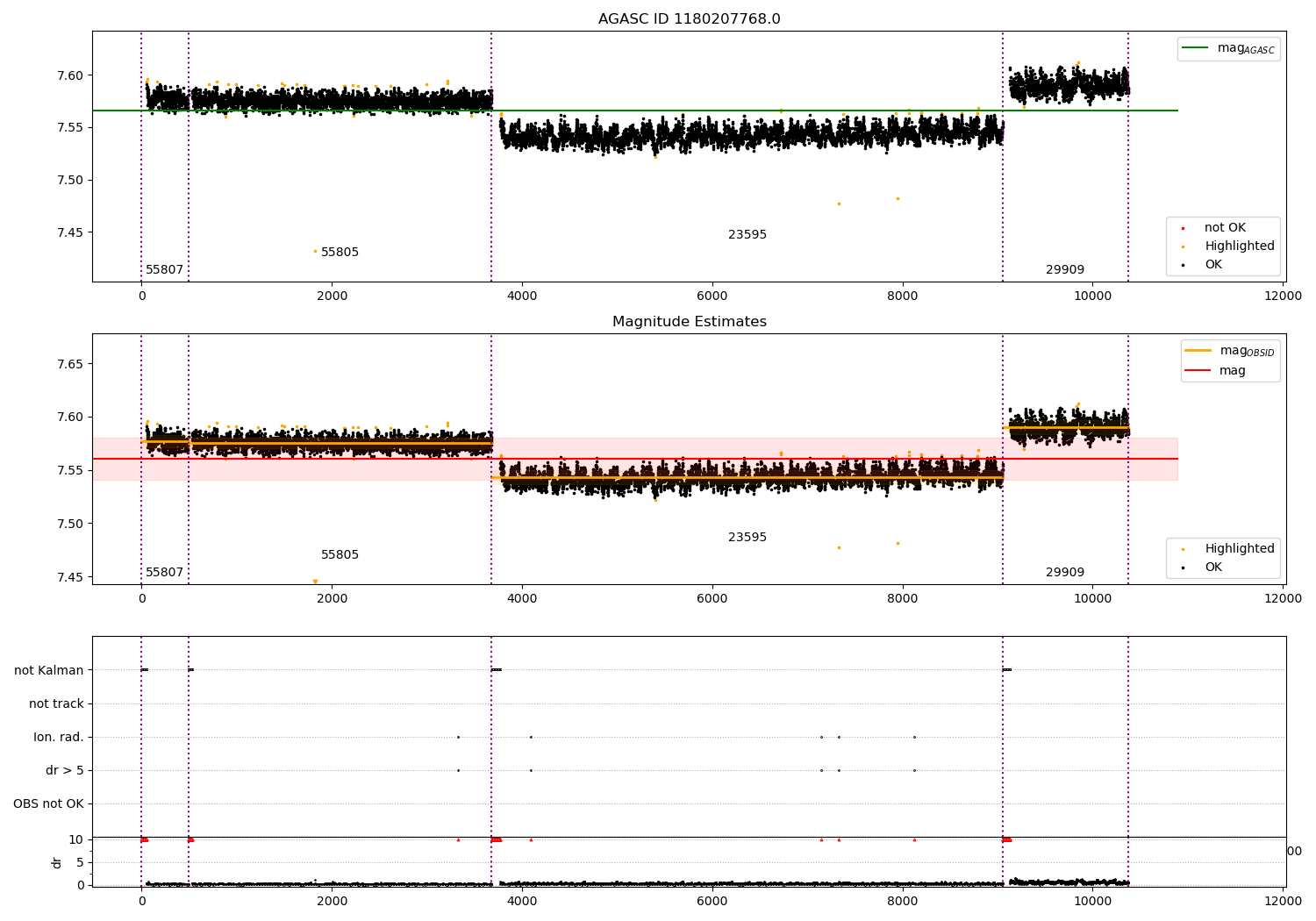This screenshot has height=921, width=1316.
Task: Click the 'not Kalman' axis label
Action: tap(49, 670)
